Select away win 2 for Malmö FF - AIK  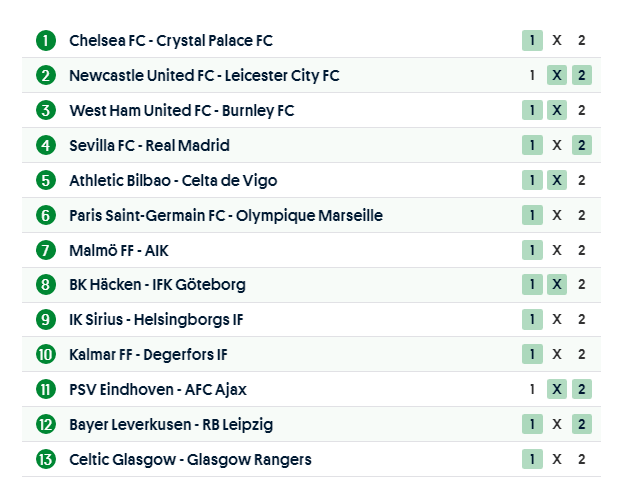pyautogui.click(x=582, y=250)
